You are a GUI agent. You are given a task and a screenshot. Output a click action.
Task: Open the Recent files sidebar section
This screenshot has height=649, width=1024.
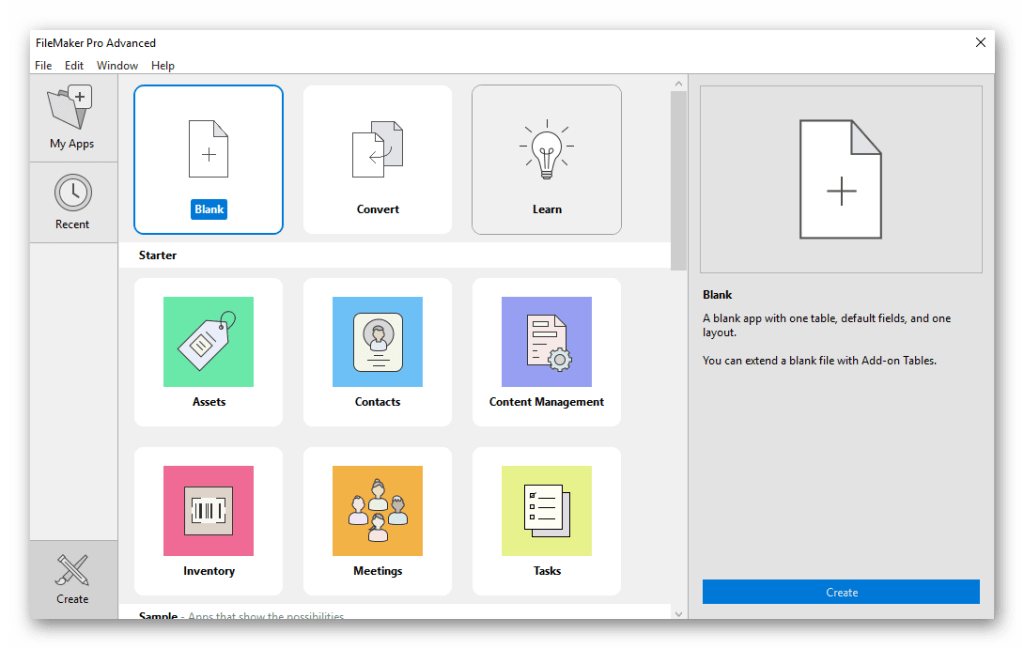pyautogui.click(x=73, y=202)
